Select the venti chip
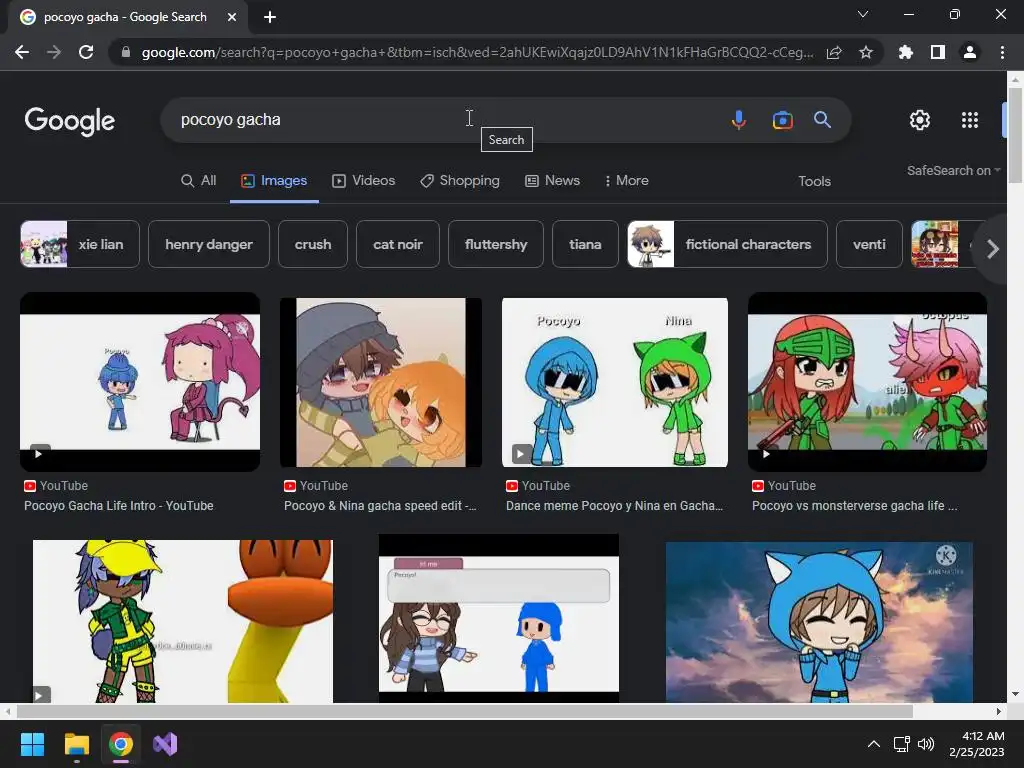This screenshot has height=768, width=1024. (869, 244)
